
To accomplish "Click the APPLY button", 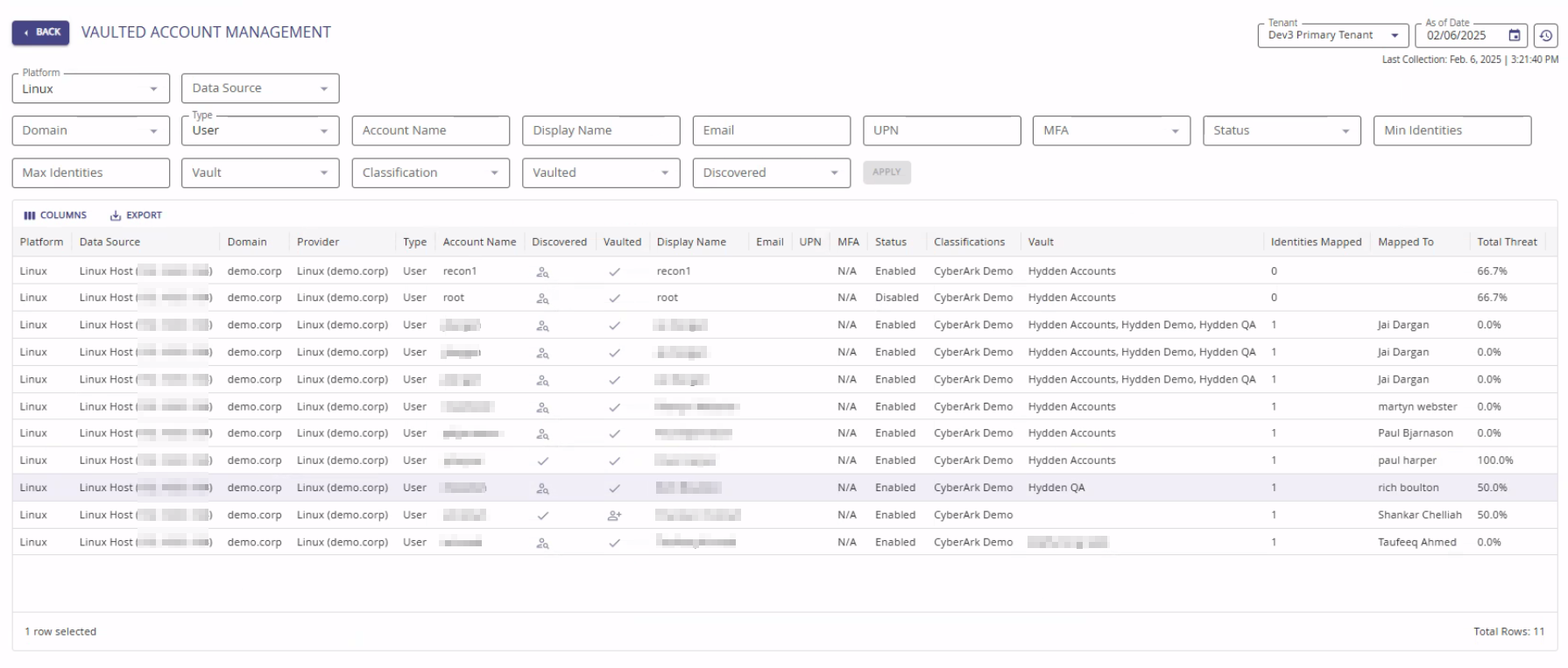I will (886, 172).
